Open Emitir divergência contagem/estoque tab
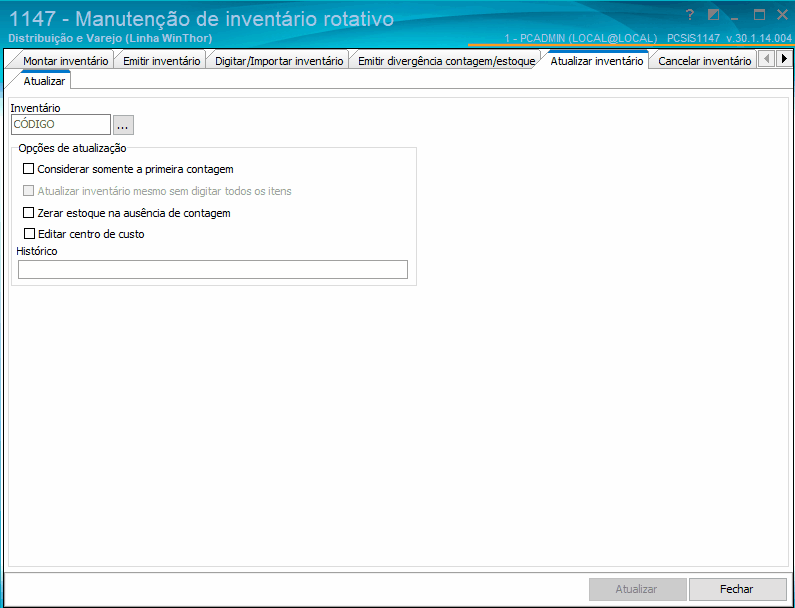This screenshot has width=795, height=608. [447, 61]
